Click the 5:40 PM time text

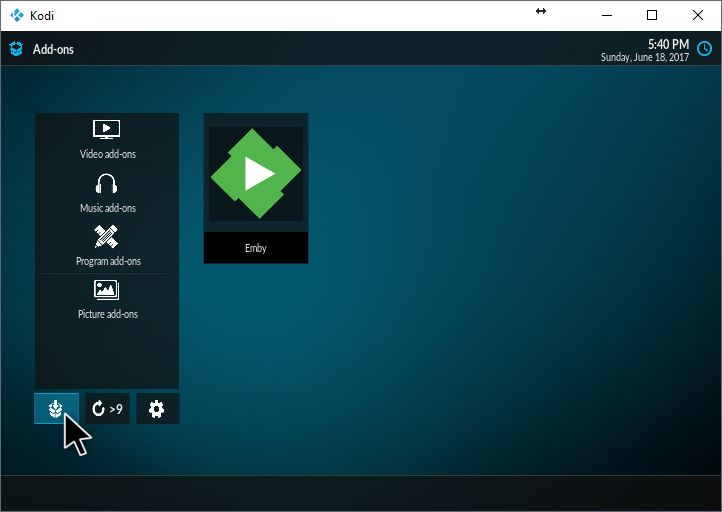(669, 44)
